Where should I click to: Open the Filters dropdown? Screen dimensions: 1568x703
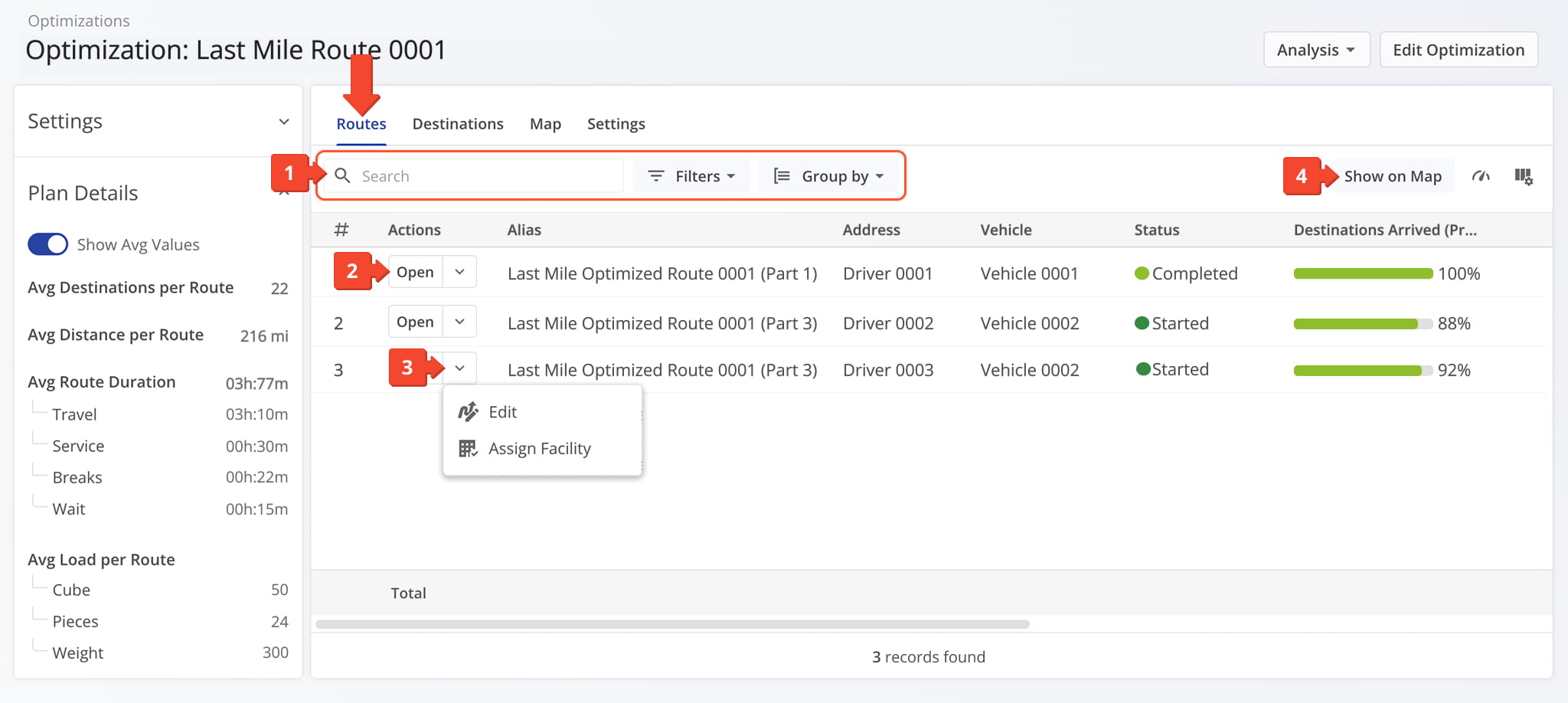[x=692, y=176]
